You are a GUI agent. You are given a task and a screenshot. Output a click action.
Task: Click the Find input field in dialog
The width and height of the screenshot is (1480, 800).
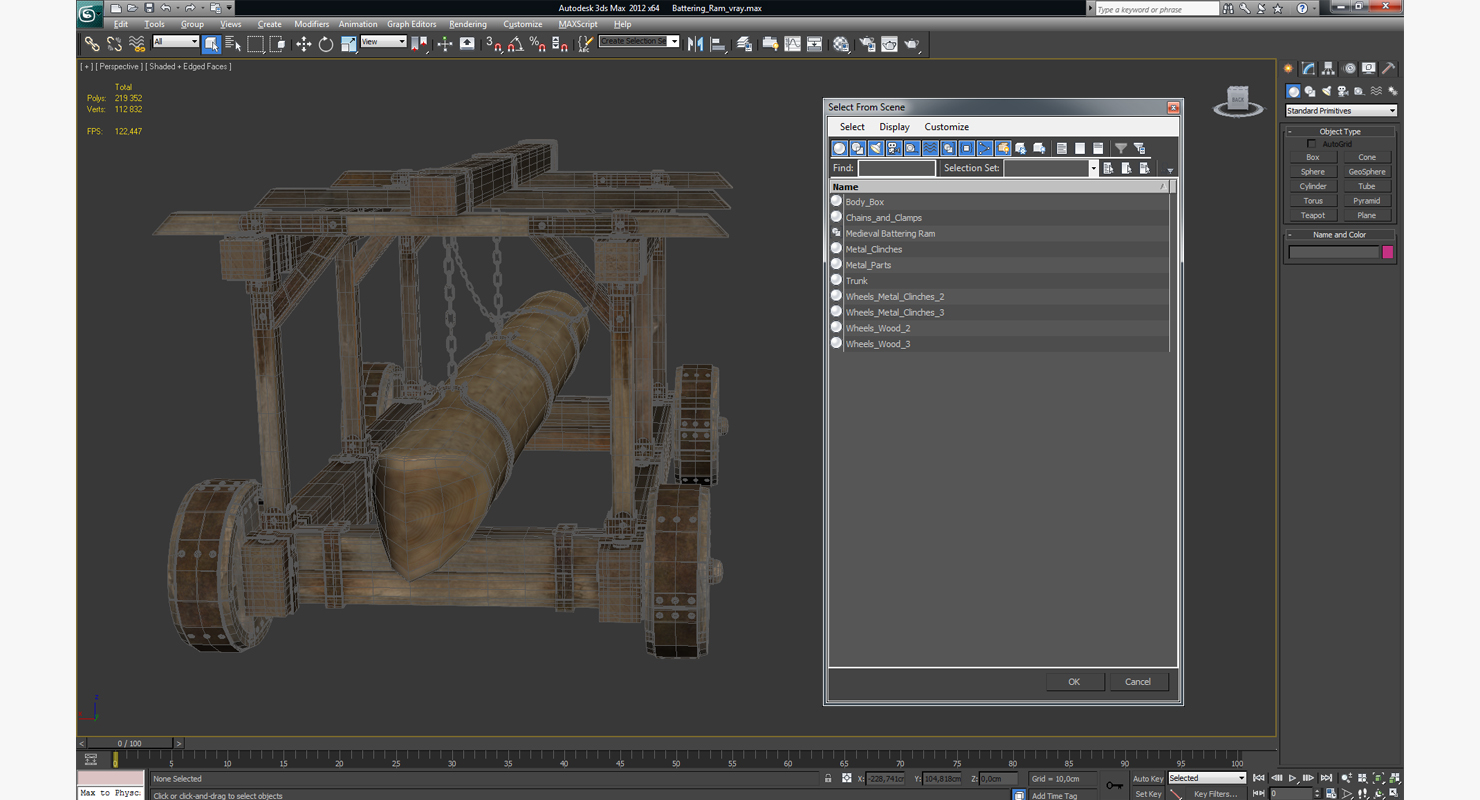[x=897, y=168]
